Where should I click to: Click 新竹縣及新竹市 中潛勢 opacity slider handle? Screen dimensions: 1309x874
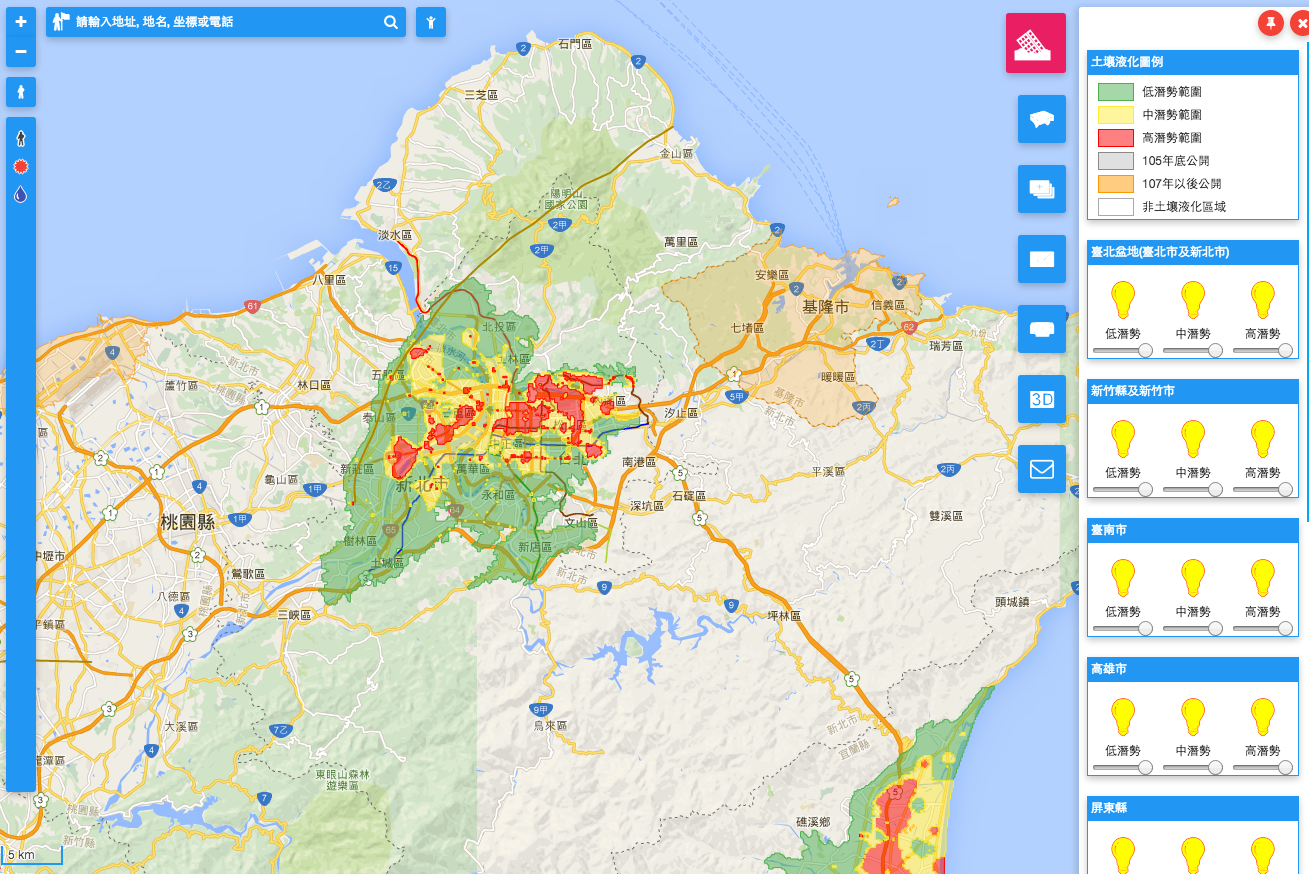pos(1215,489)
